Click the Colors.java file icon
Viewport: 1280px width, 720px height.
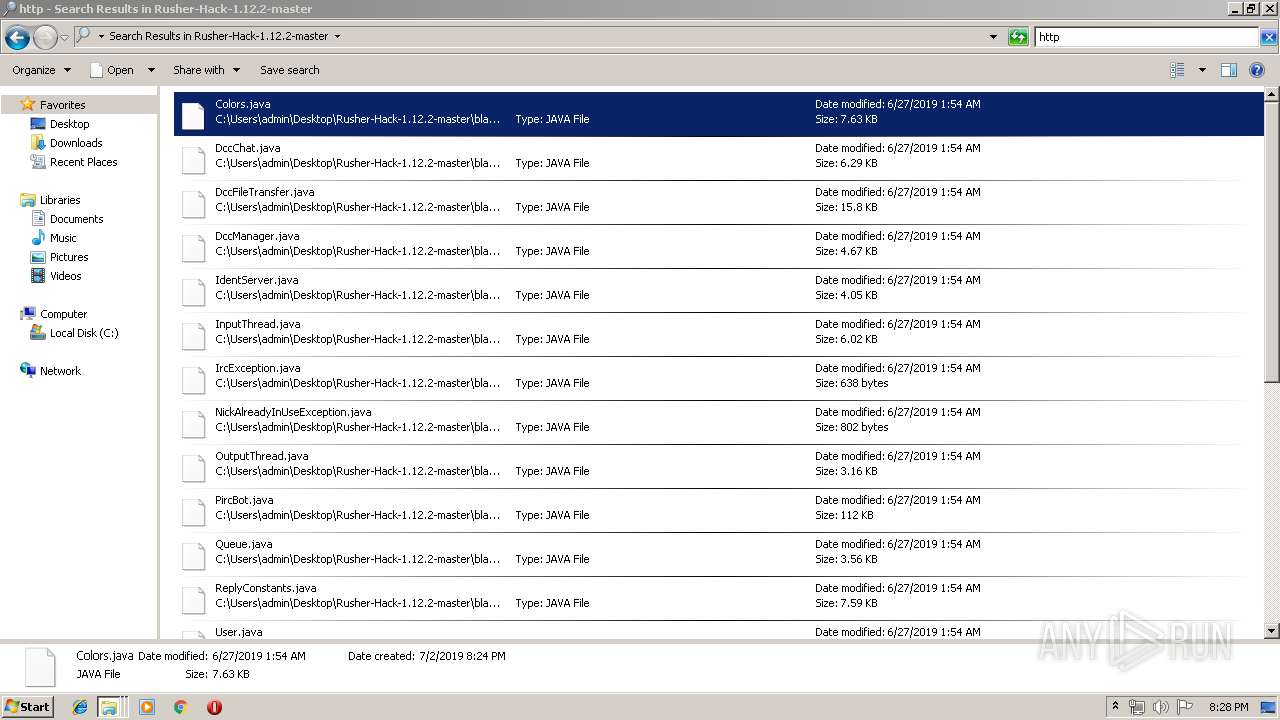click(x=193, y=115)
